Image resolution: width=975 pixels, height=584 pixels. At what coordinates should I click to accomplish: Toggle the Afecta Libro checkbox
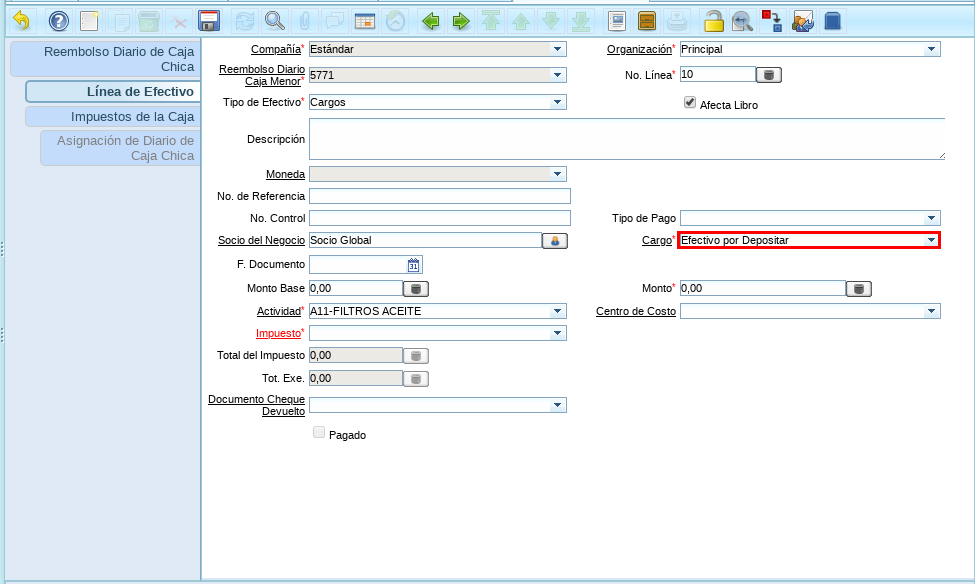690,103
